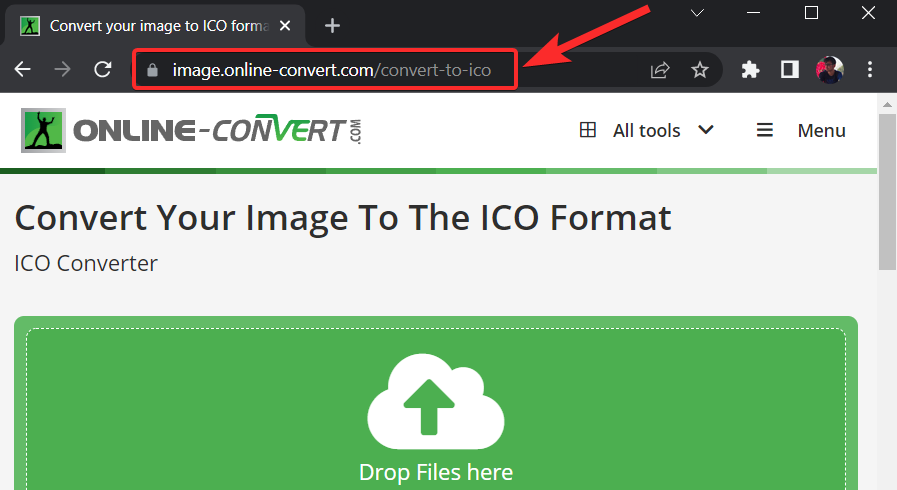
Task: Open the Chrome three-dot menu
Action: (x=870, y=70)
